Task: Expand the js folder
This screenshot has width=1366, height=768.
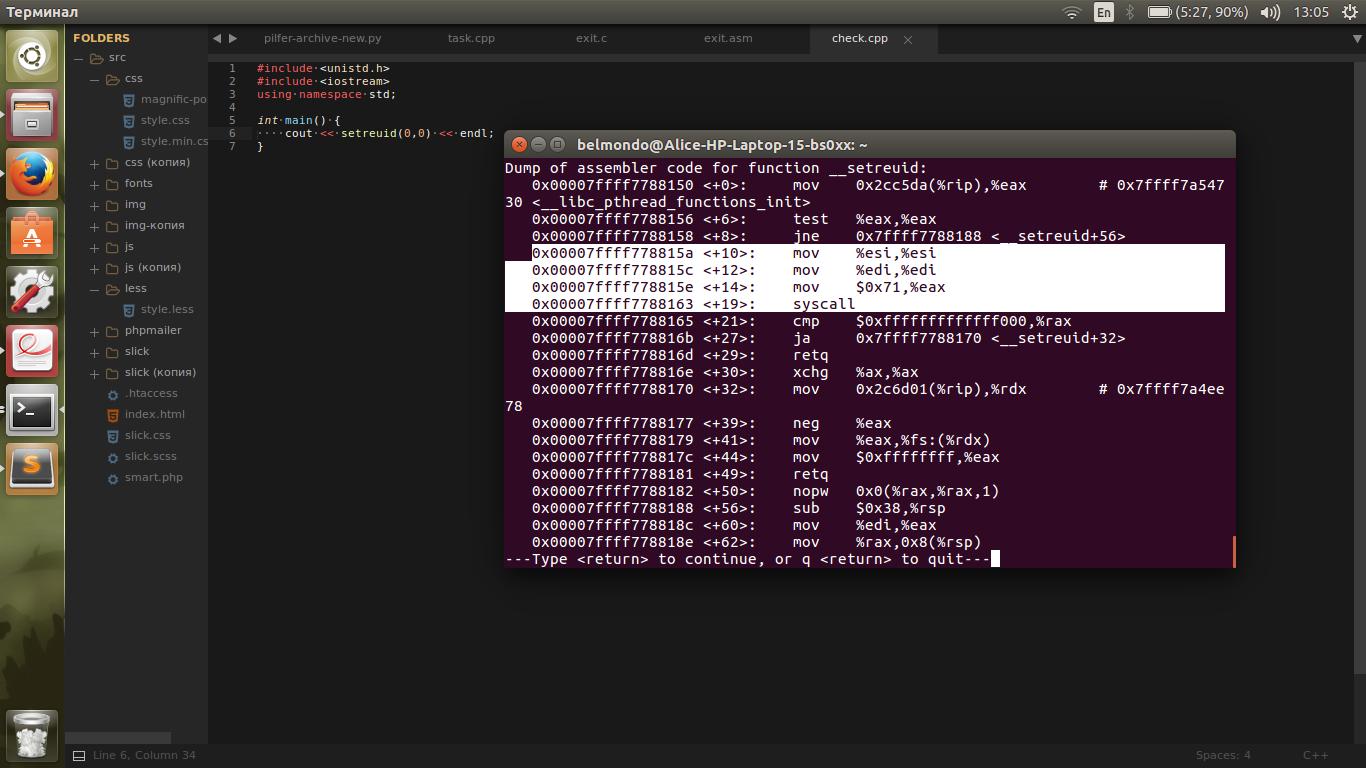Action: pos(94,247)
